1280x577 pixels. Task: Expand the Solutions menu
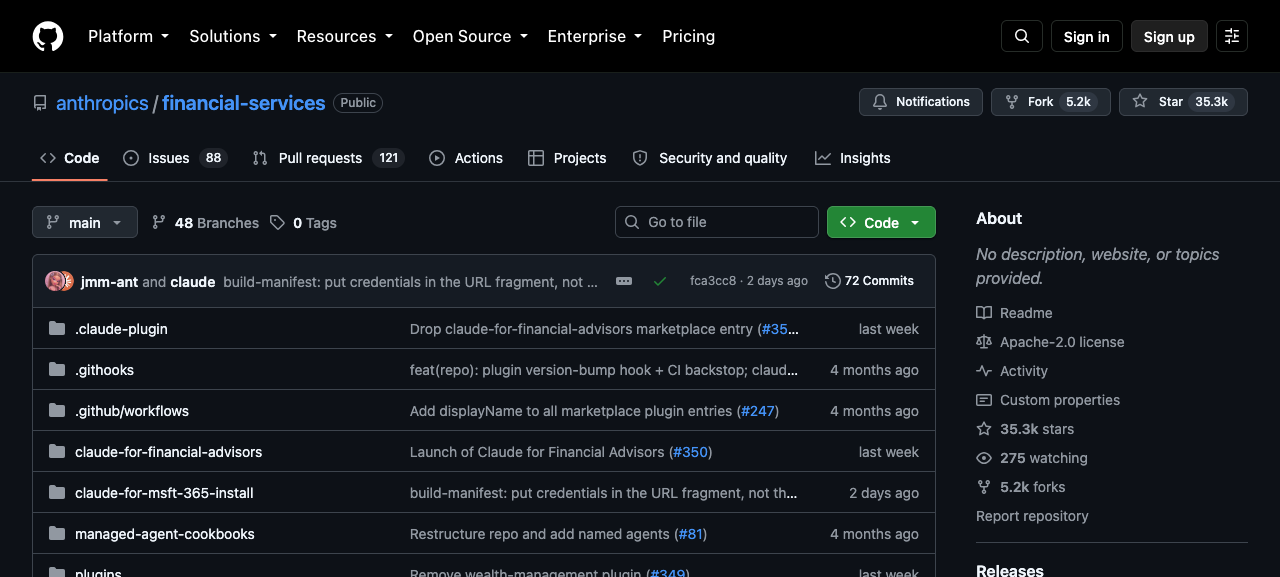click(232, 36)
